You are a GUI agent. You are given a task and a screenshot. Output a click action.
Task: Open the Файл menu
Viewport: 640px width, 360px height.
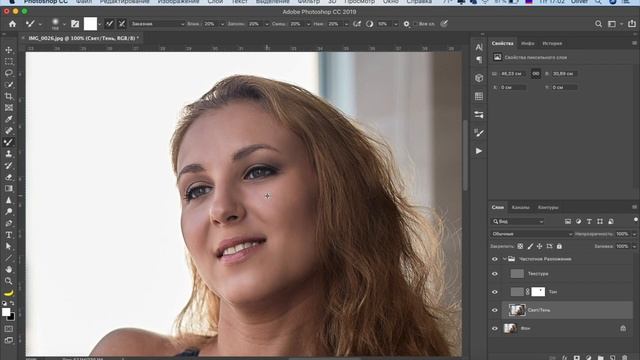point(84,2)
